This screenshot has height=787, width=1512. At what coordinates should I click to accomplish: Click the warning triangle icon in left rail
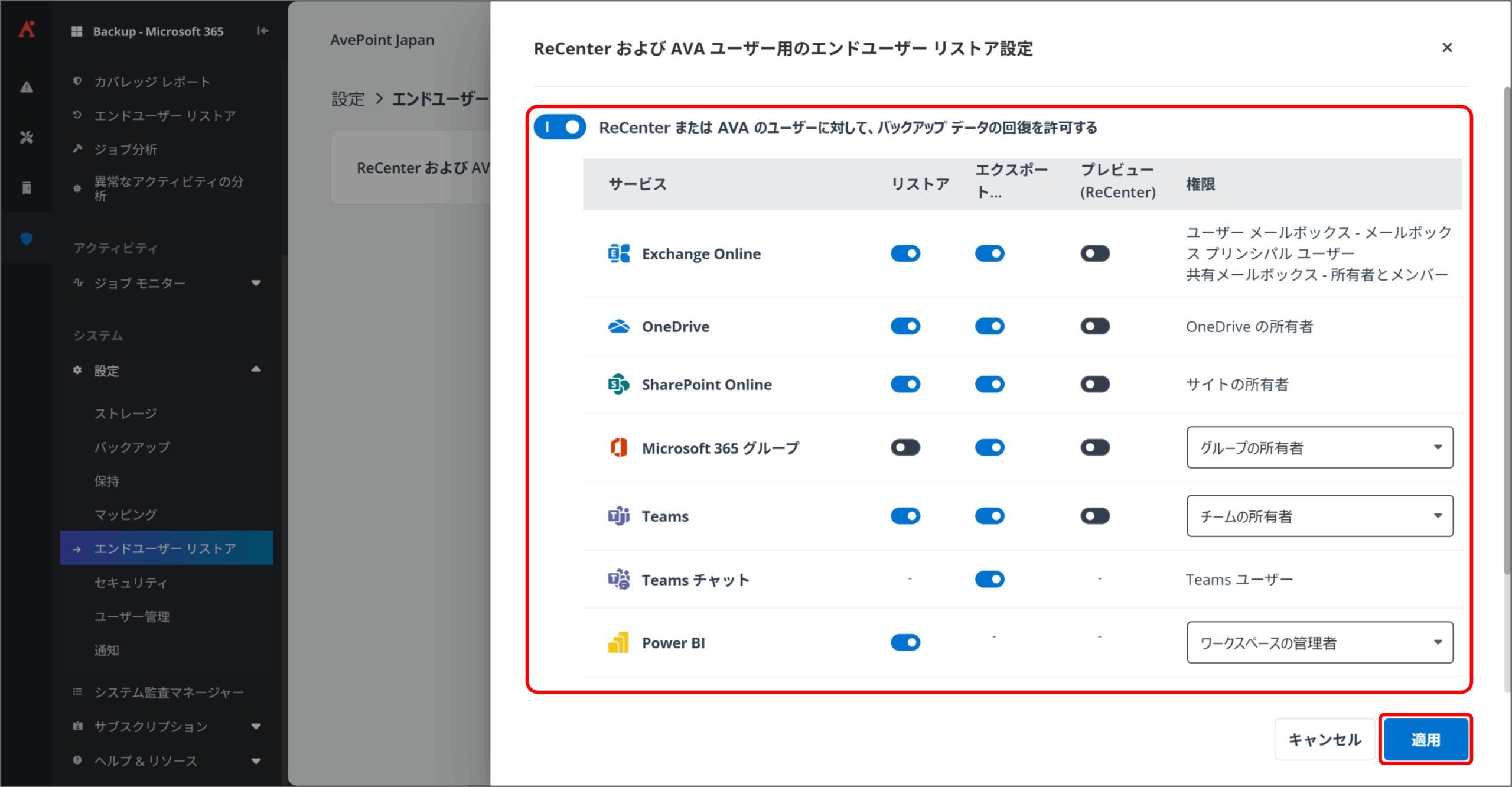(27, 87)
